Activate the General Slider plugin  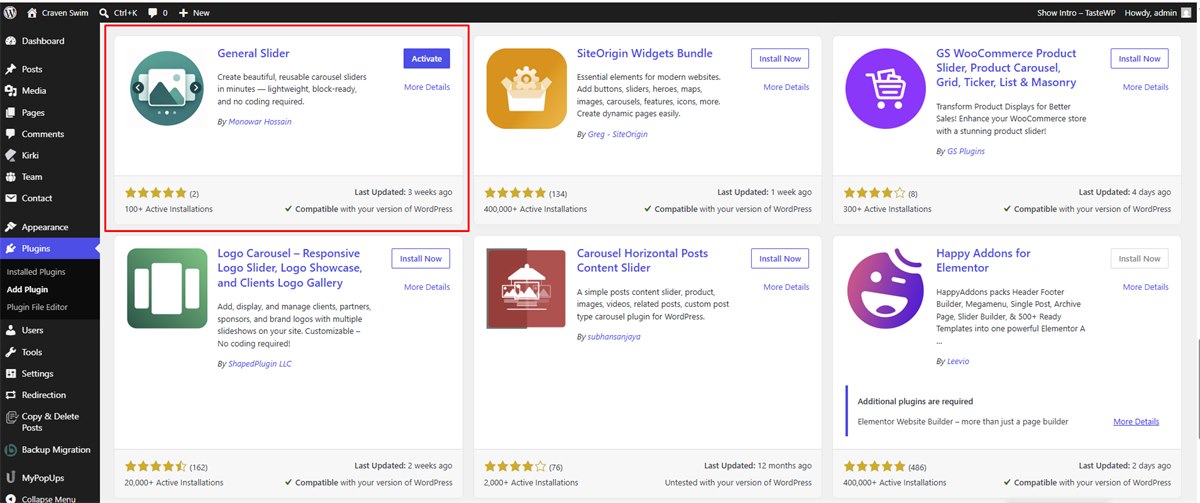point(427,59)
